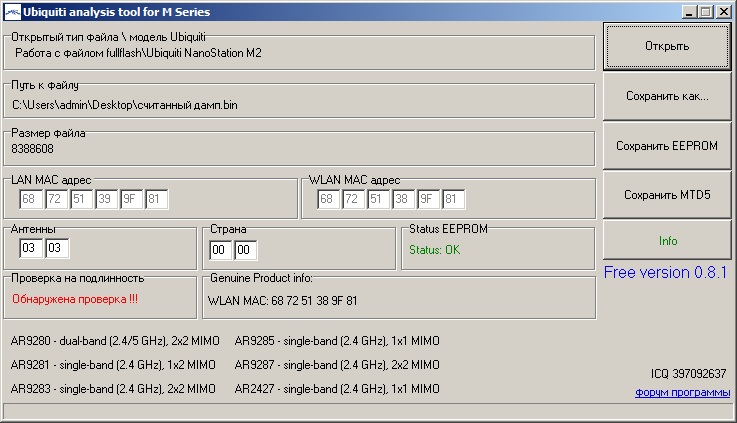Open the green Info button
The width and height of the screenshot is (737, 423).
667,241
